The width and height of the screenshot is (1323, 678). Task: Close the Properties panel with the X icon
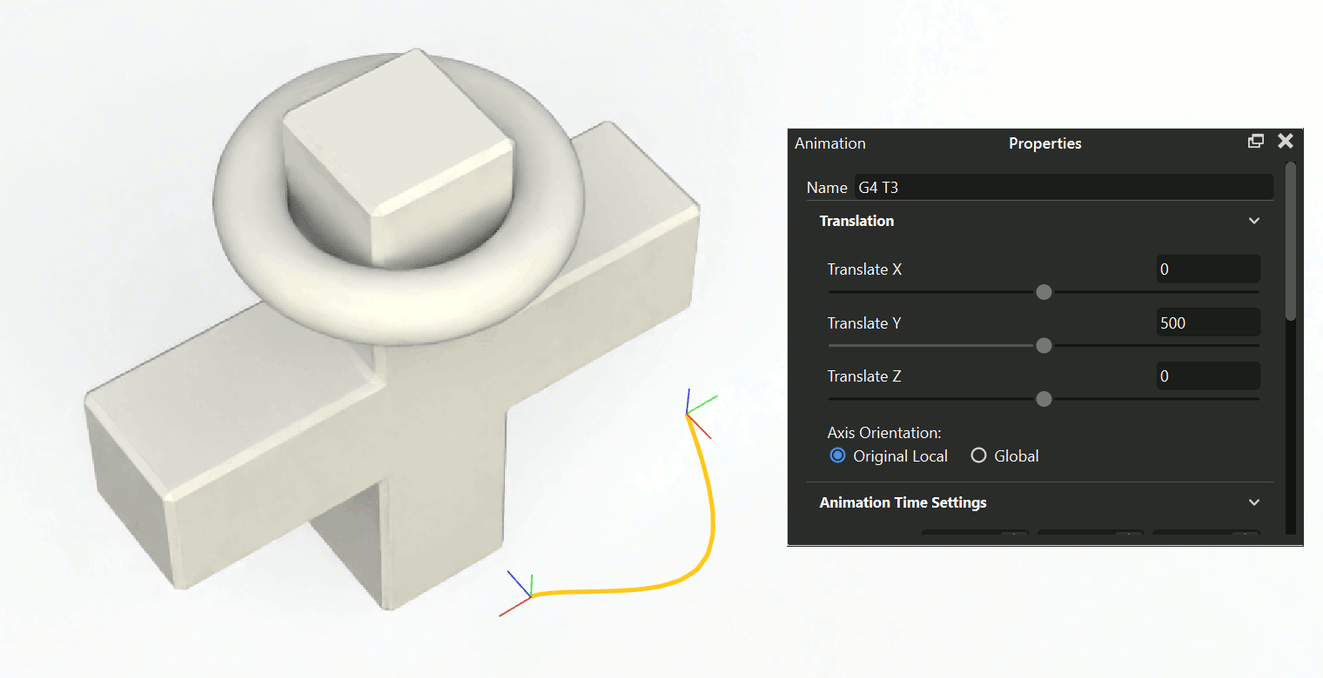[1286, 141]
